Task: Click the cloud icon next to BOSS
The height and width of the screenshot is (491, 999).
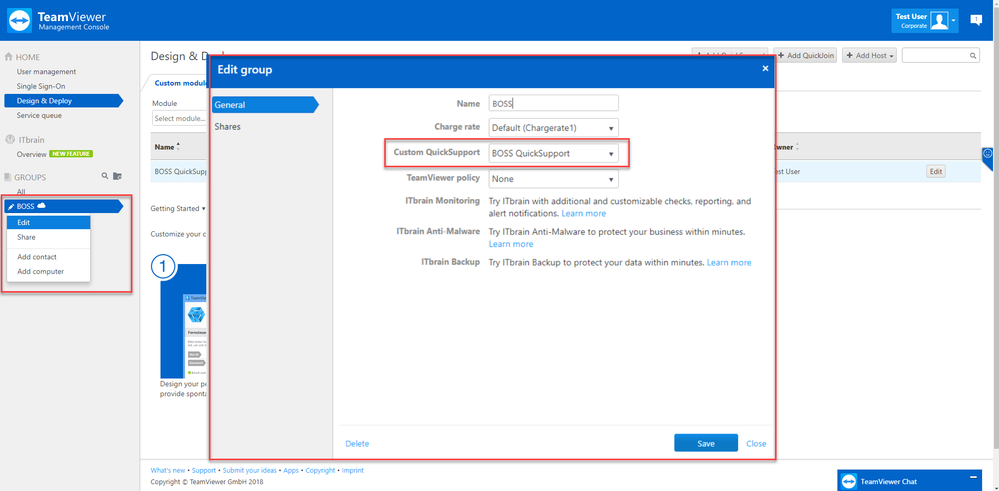Action: tap(42, 206)
